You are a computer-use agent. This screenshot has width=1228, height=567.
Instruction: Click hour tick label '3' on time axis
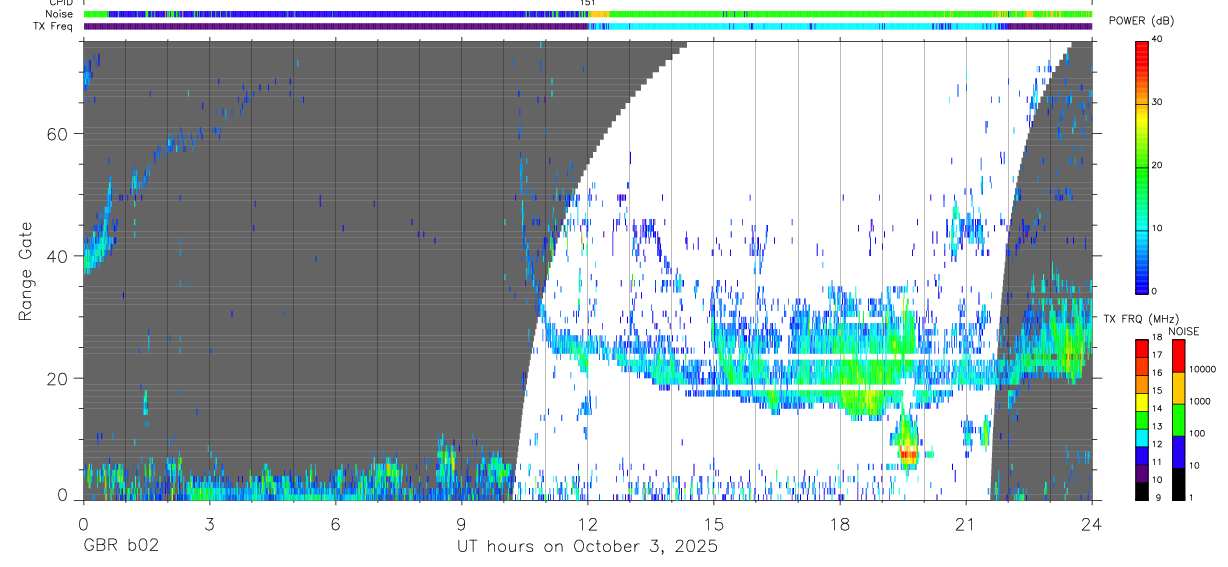(x=209, y=524)
